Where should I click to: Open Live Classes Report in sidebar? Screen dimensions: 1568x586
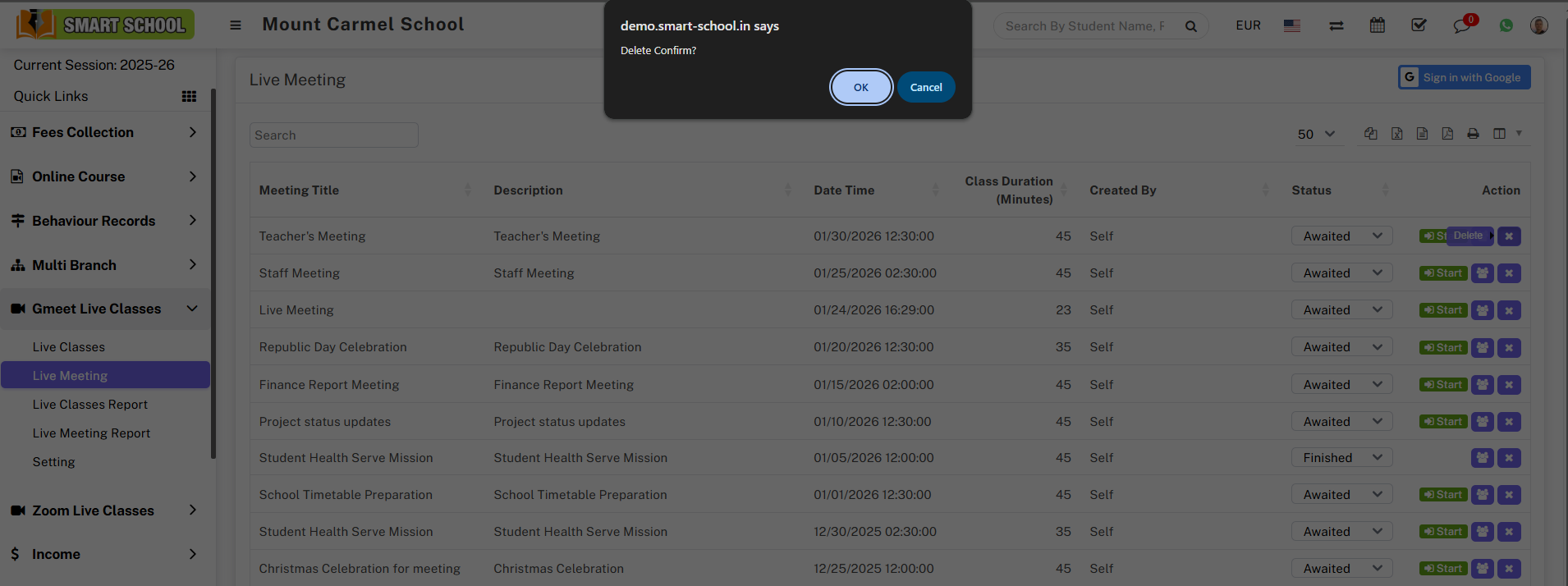coord(90,405)
